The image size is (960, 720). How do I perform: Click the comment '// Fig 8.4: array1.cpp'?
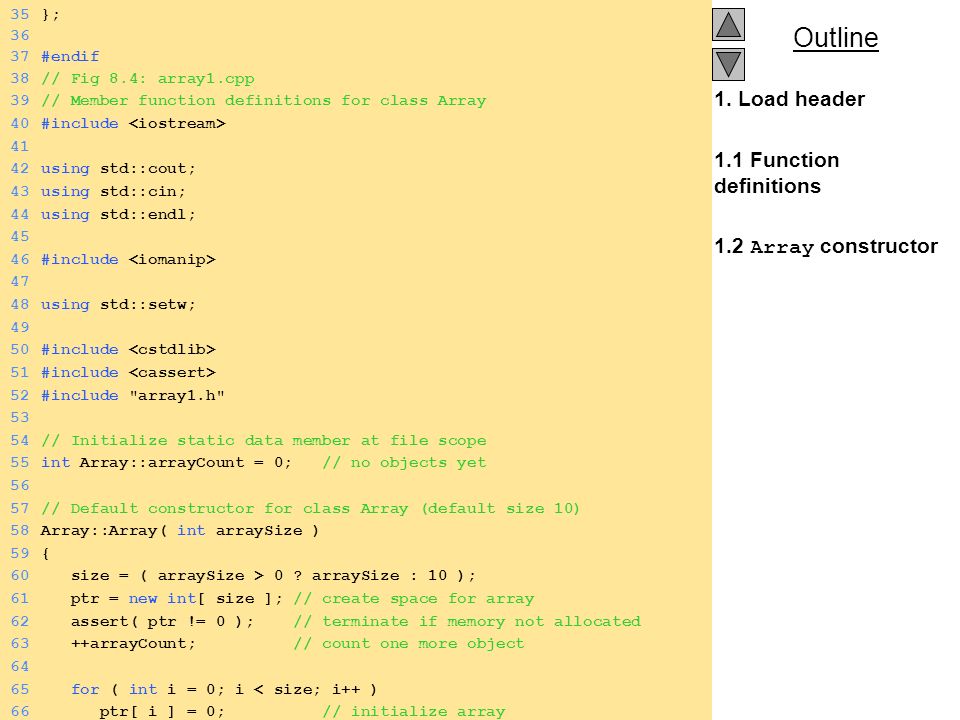coord(148,79)
